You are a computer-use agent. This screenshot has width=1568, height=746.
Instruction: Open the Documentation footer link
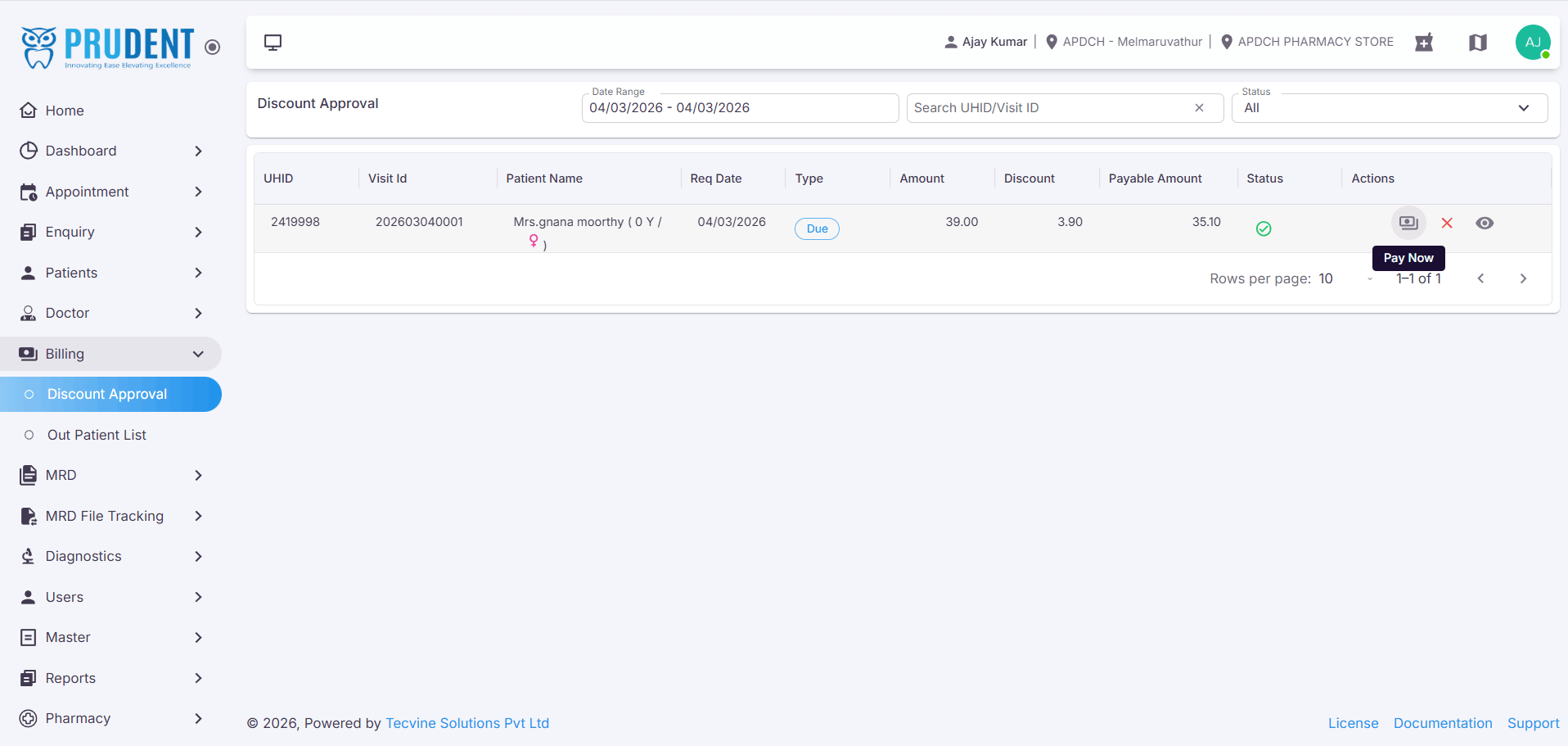tap(1443, 723)
